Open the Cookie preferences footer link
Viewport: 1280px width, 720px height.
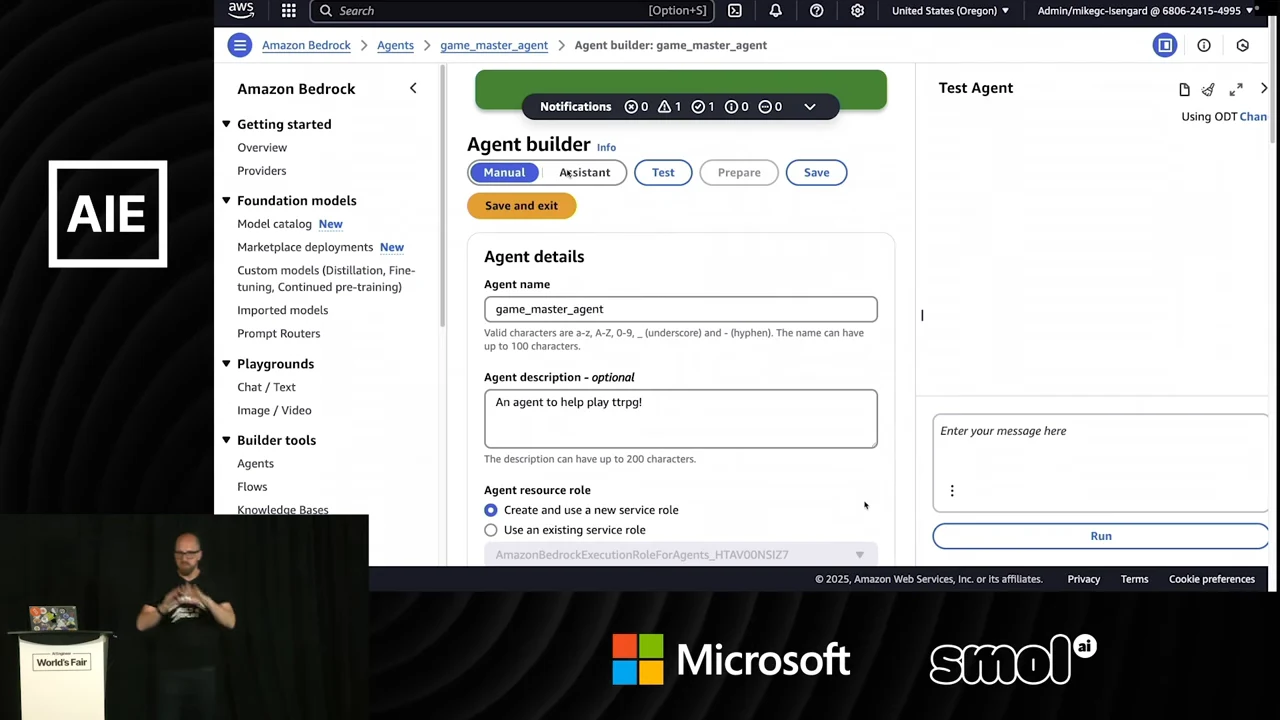[x=1212, y=579]
